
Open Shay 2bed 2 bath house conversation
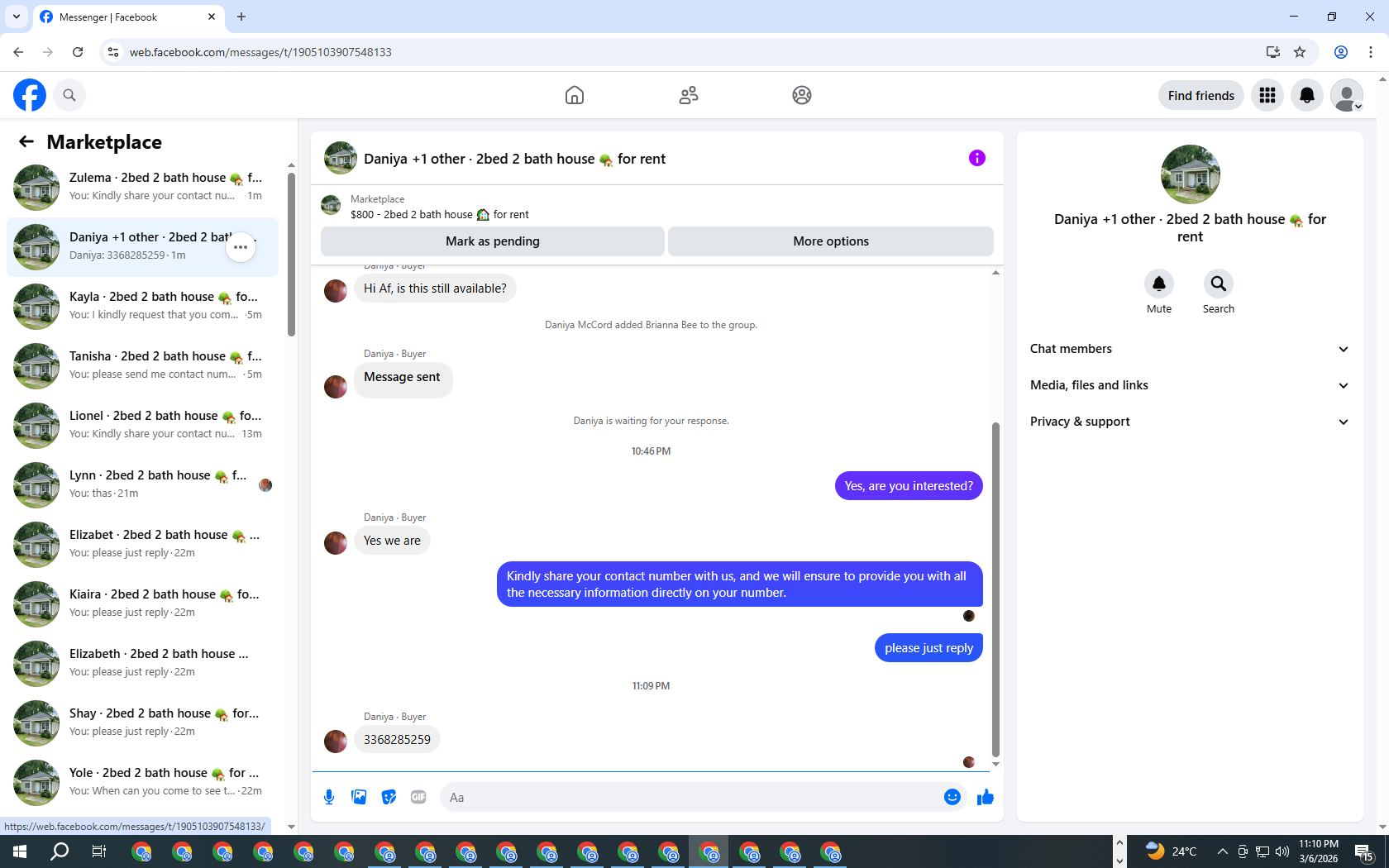click(142, 723)
